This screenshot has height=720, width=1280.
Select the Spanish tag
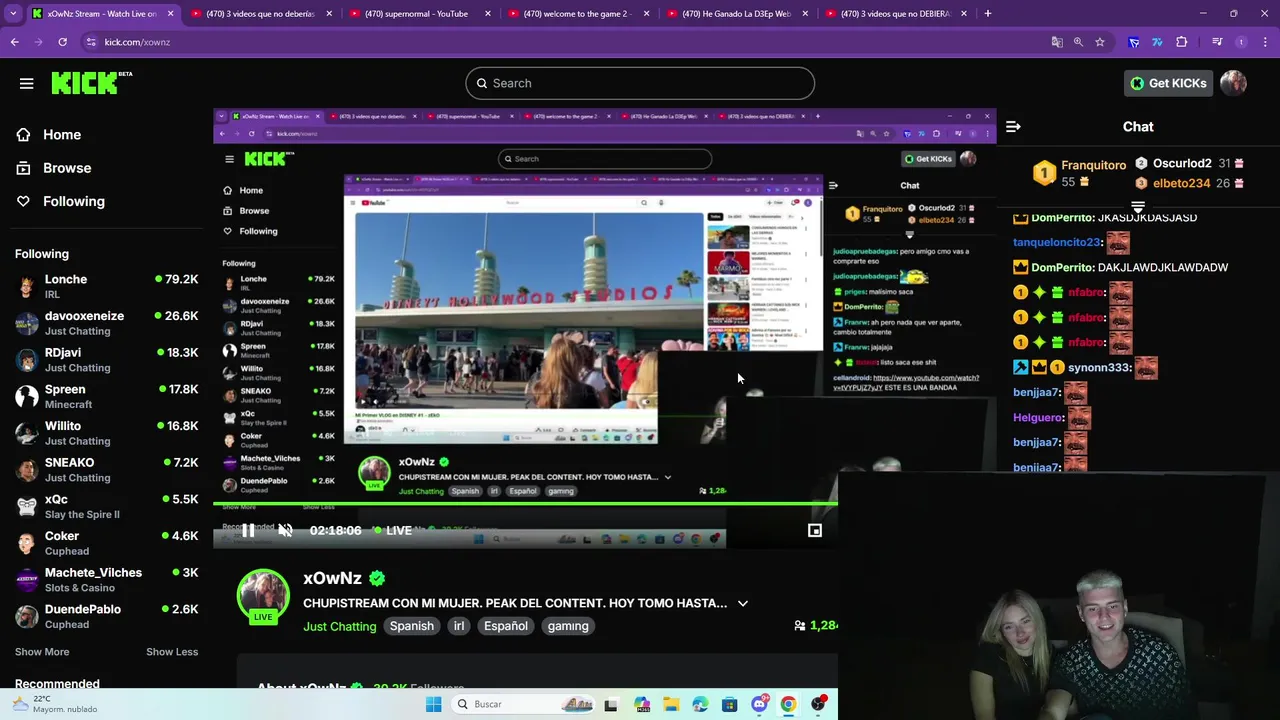tap(411, 626)
